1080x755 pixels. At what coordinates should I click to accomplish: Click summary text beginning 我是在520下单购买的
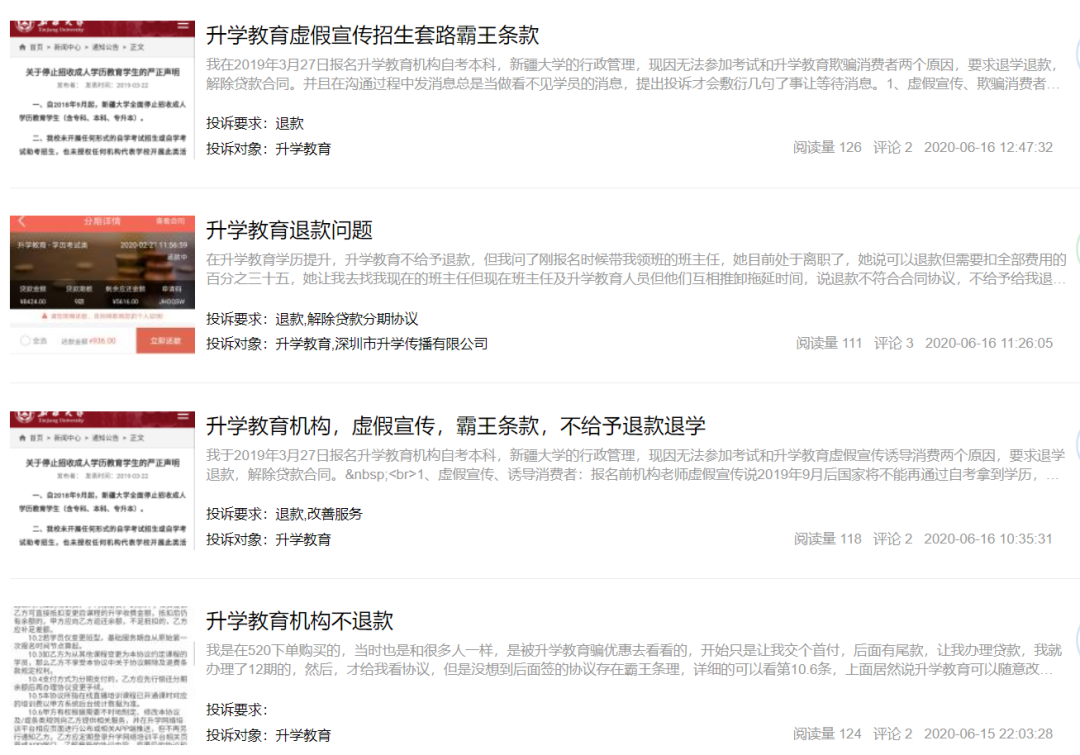[x=634, y=659]
